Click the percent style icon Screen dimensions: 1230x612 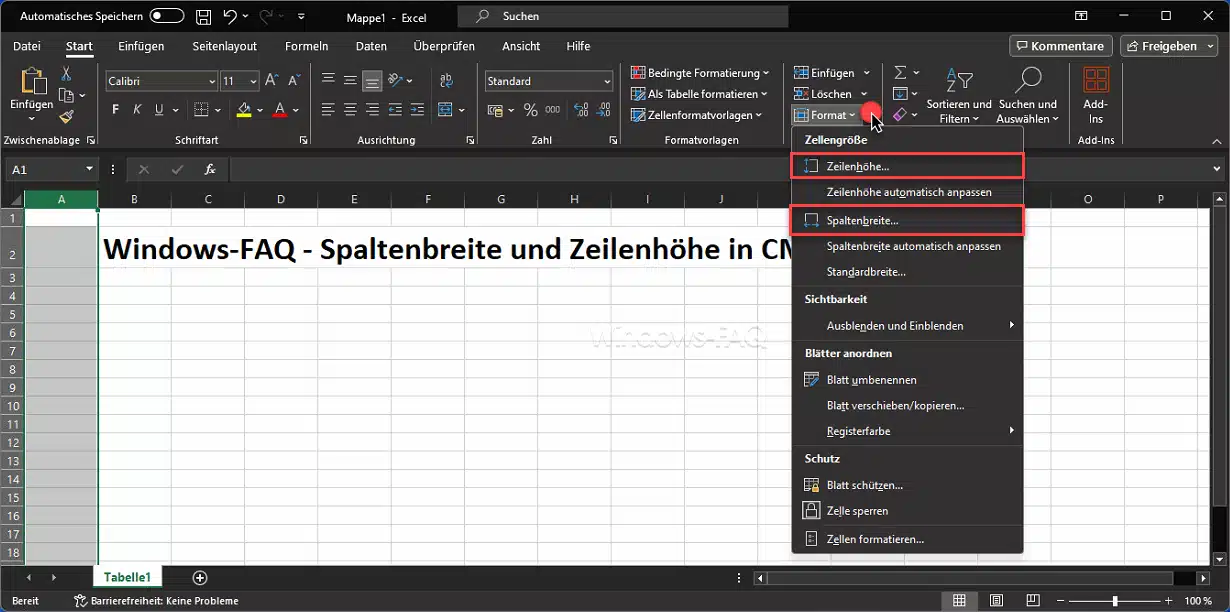point(530,110)
